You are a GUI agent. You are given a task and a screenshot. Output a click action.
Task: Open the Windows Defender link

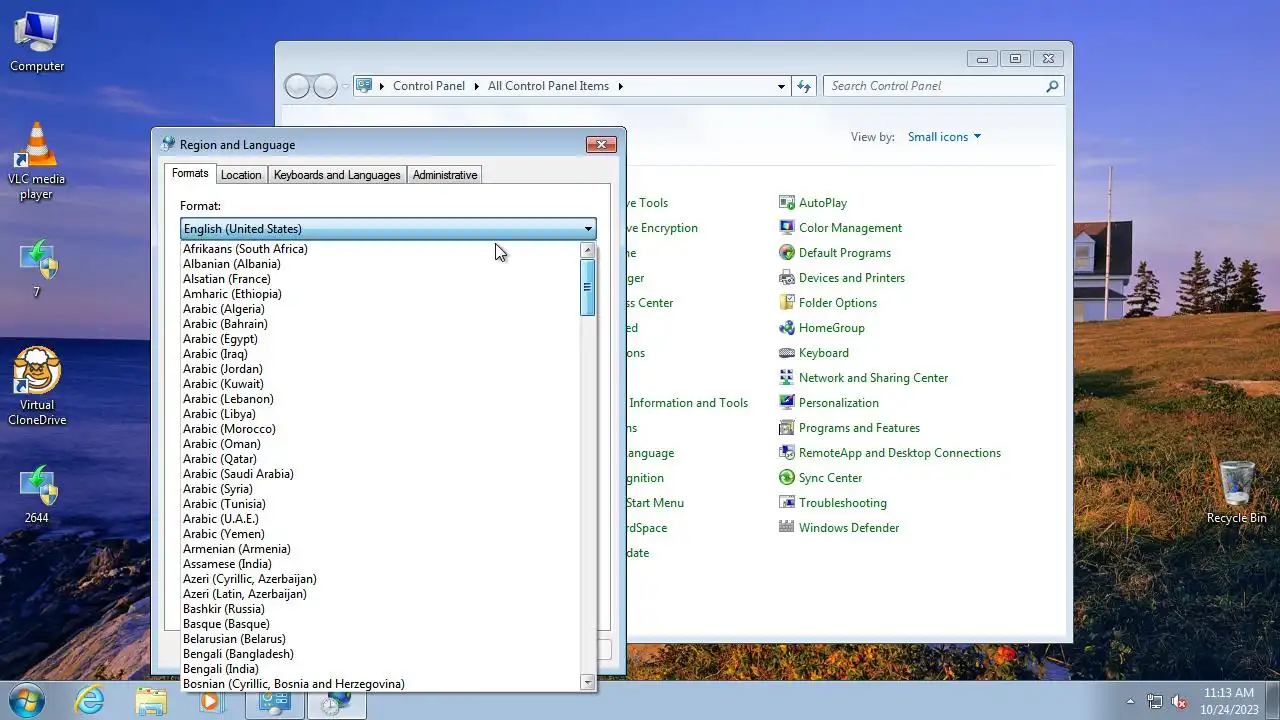coord(849,528)
